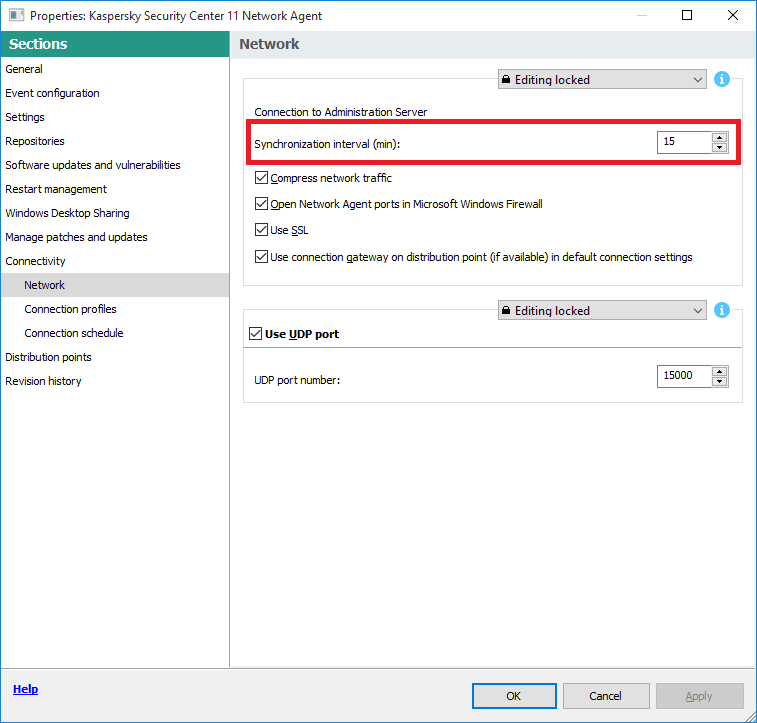Toggle Compress network traffic checkbox
Viewport: 757px width, 723px height.
coord(261,178)
